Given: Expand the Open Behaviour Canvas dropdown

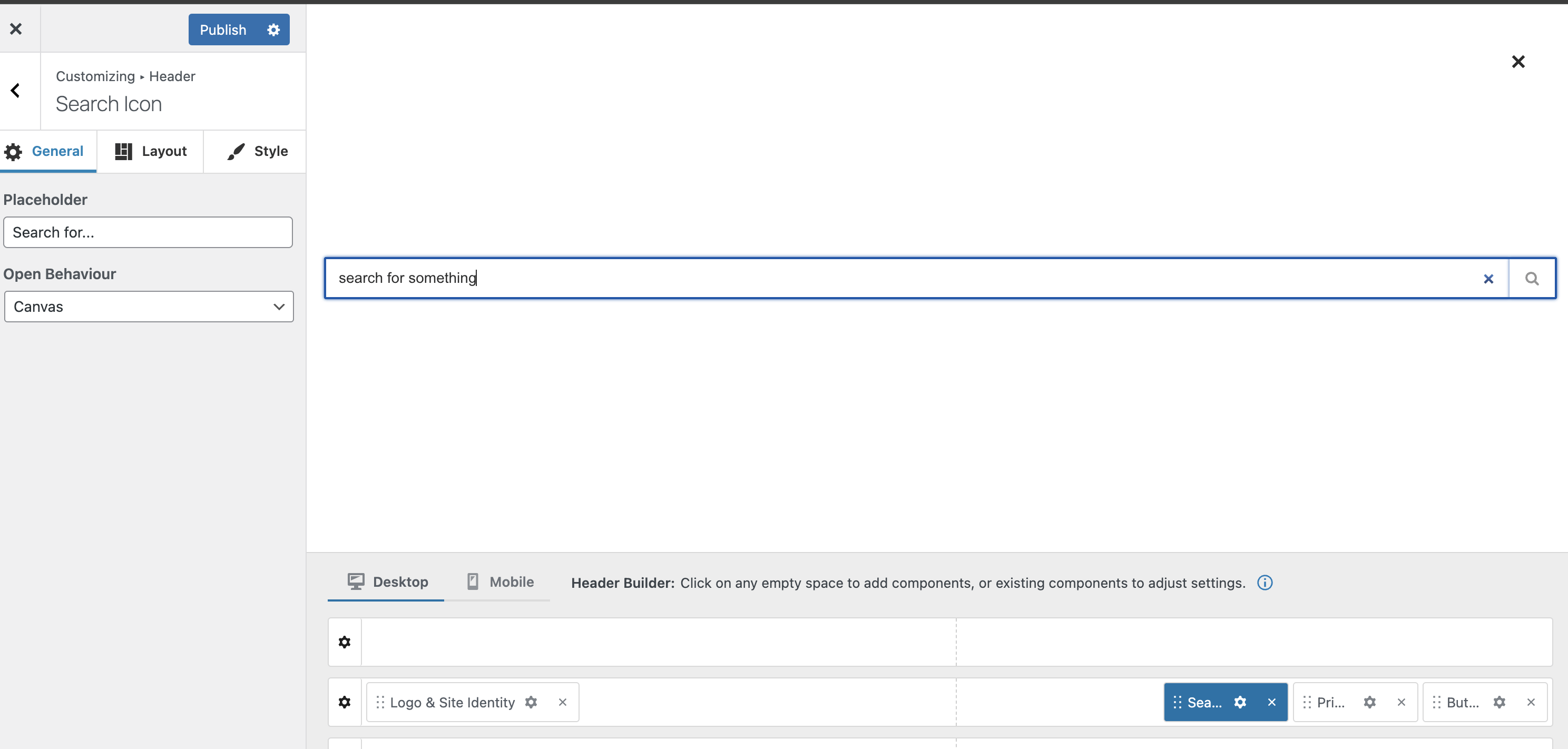Looking at the screenshot, I should tap(149, 307).
